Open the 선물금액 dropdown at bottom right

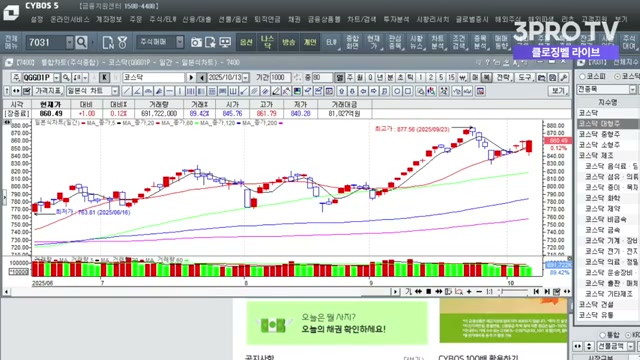[x=631, y=346]
